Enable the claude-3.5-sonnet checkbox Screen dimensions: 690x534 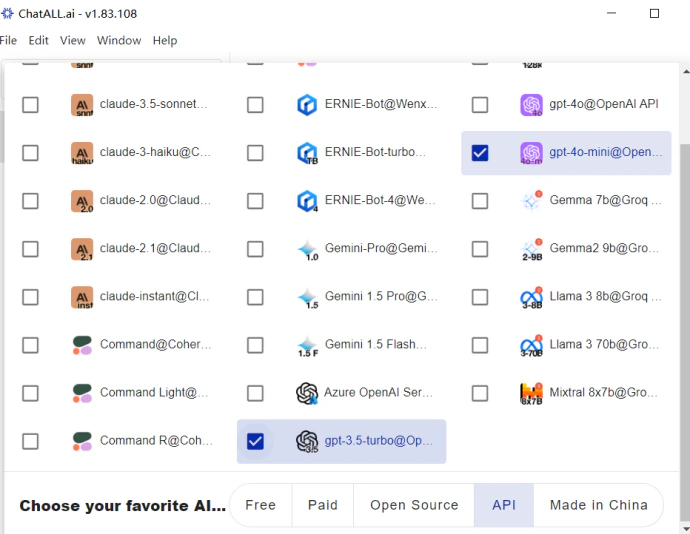click(30, 105)
